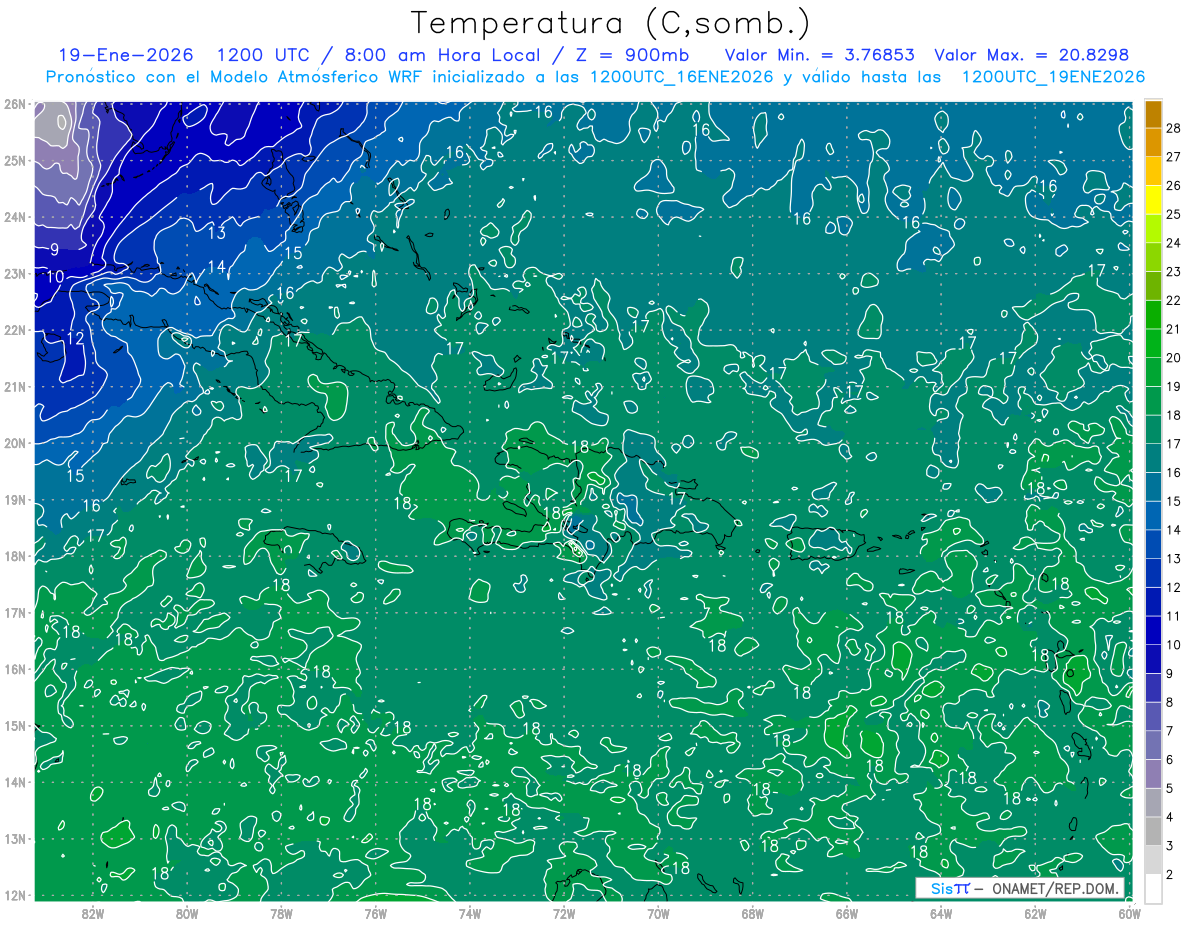The width and height of the screenshot is (1200, 927).
Task: Click latitude axis label "20N"
Action: [14, 443]
